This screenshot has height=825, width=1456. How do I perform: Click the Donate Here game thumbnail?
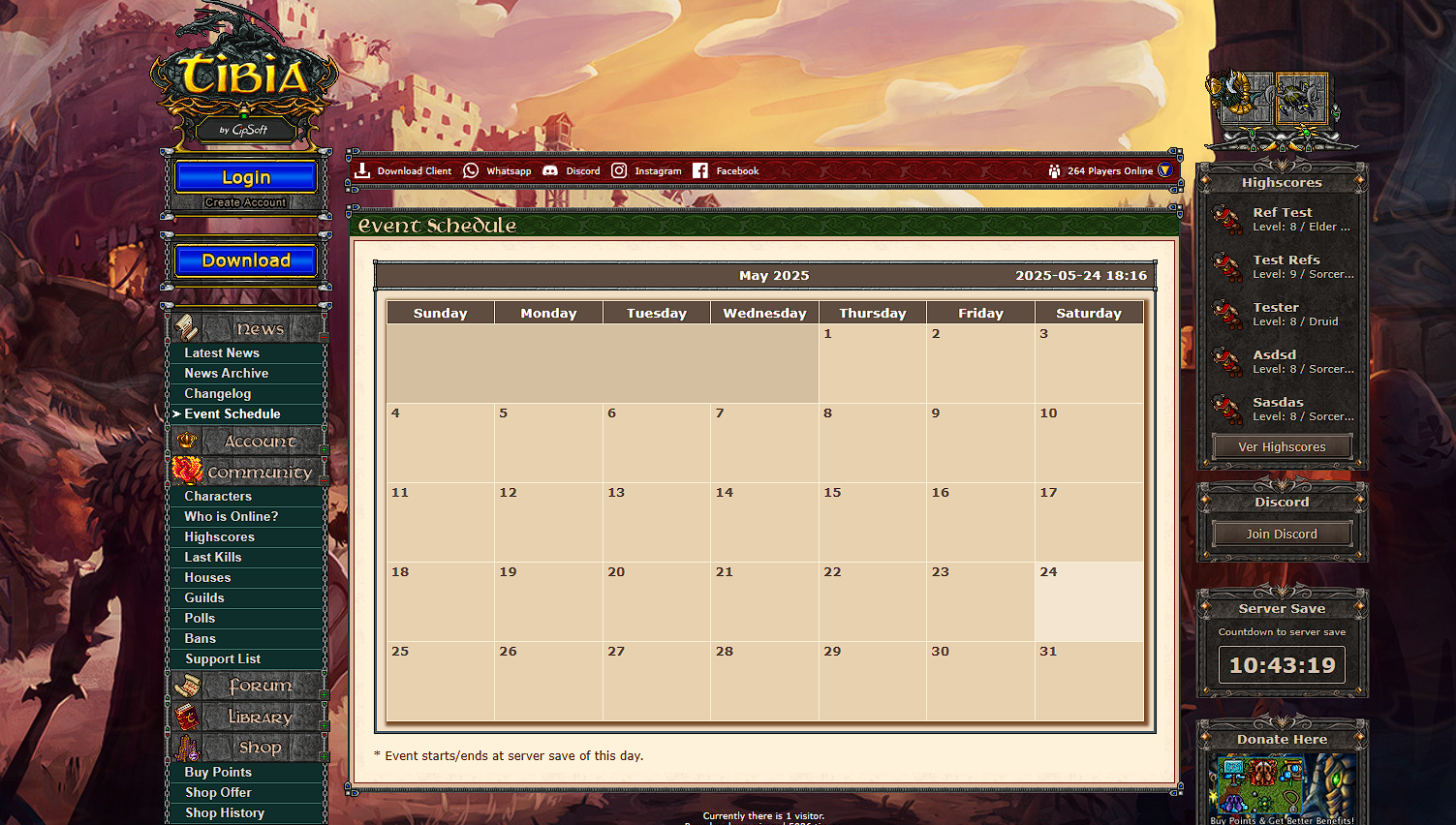point(1282,785)
